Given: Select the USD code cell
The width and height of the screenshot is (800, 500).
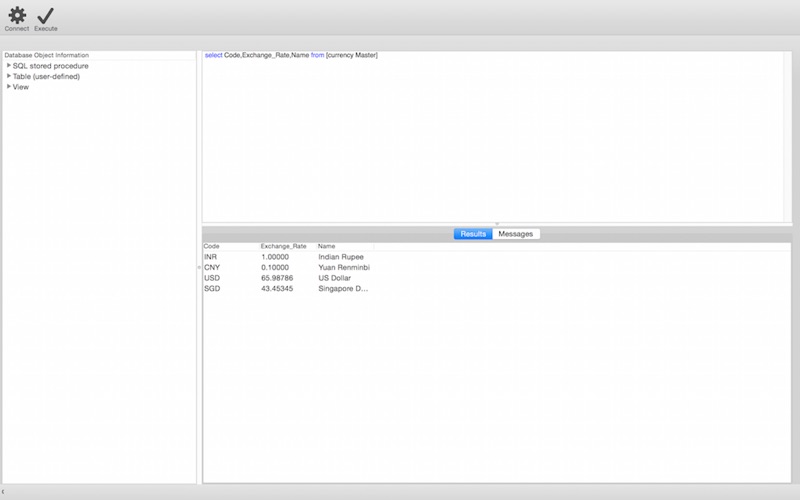Looking at the screenshot, I should pyautogui.click(x=212, y=278).
